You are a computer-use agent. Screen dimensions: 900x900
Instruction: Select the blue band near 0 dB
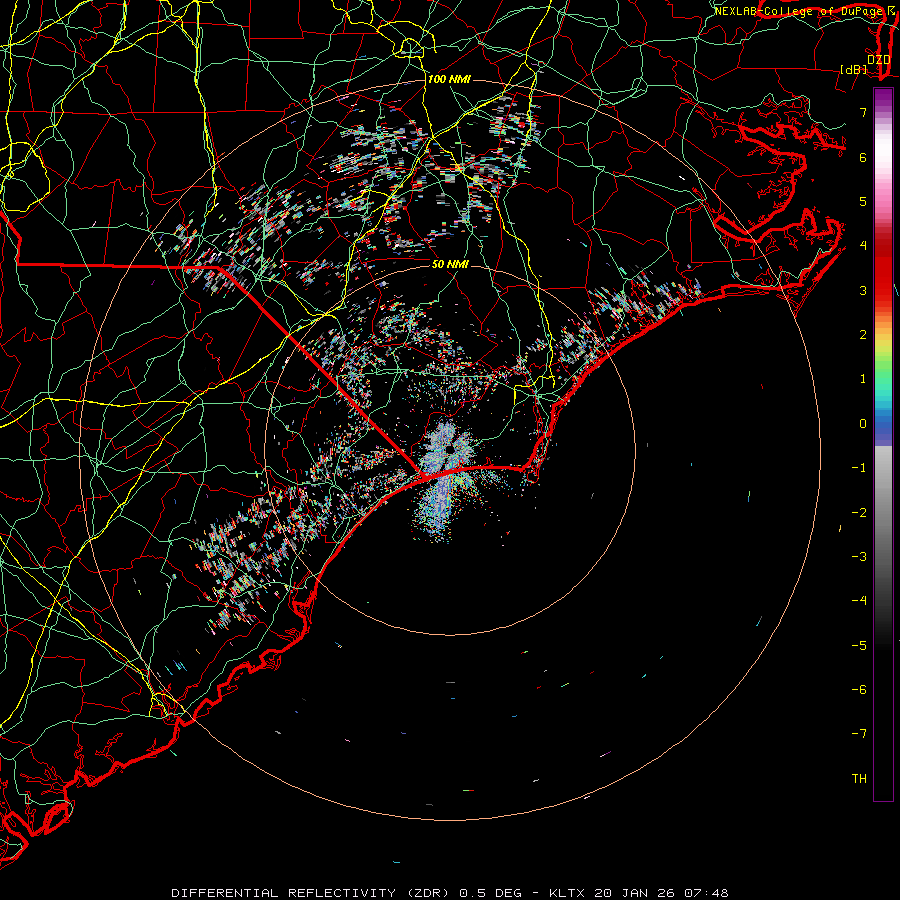coord(883,428)
